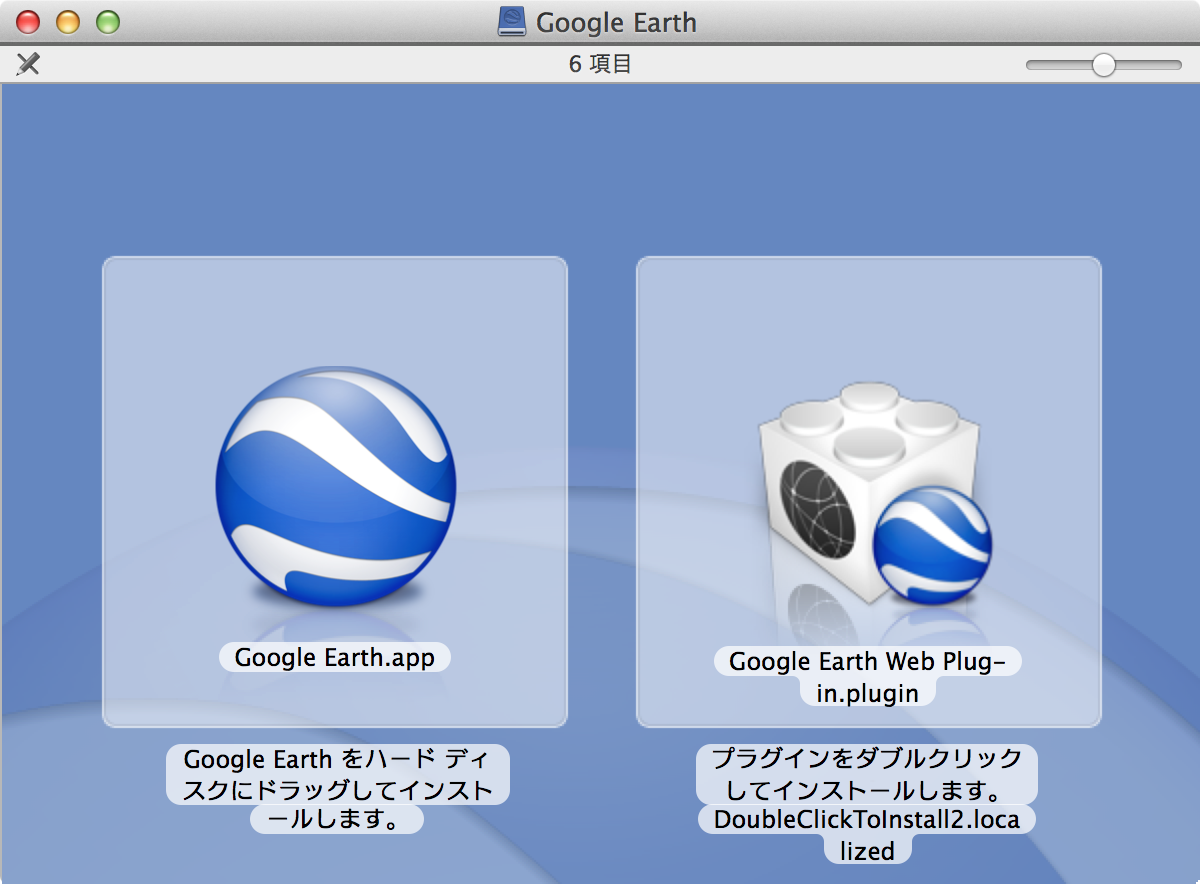Image resolution: width=1200 pixels, height=884 pixels.
Task: Minimize the window with the yellow button
Action: point(68,22)
